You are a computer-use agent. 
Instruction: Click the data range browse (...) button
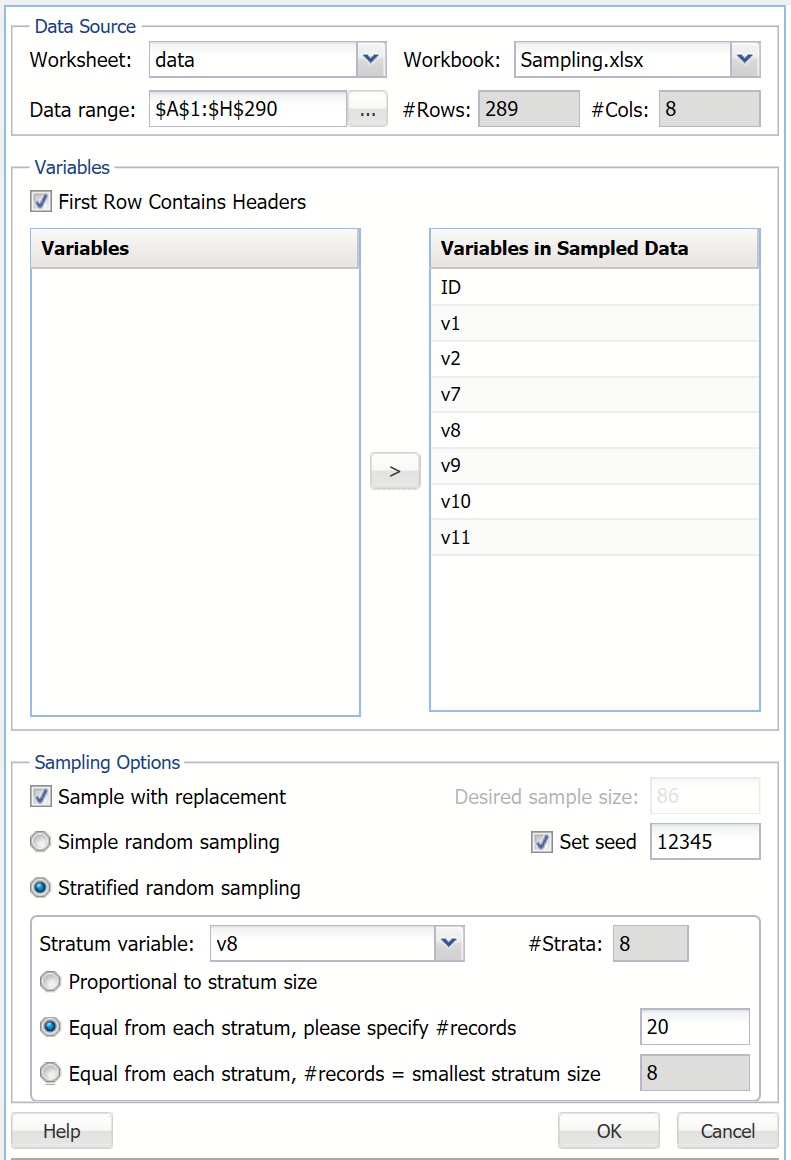[x=367, y=110]
